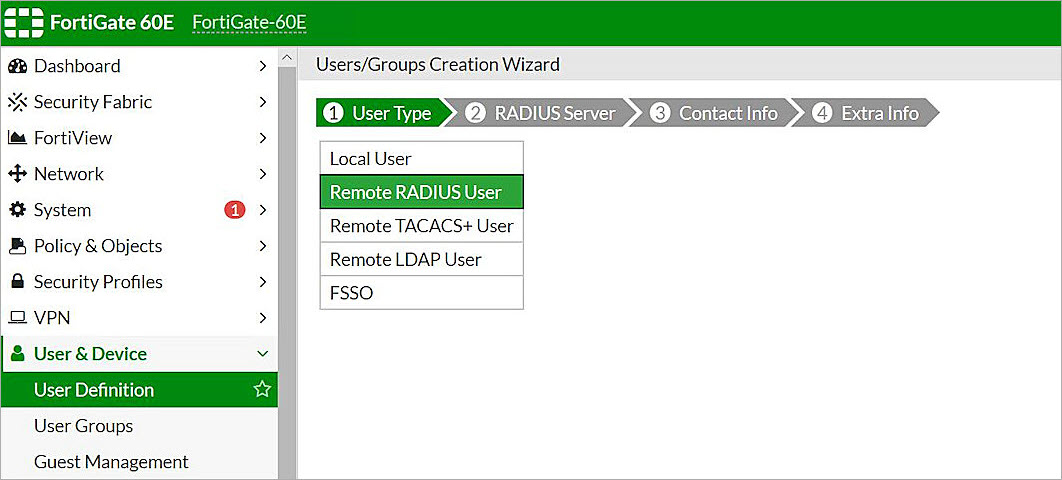Open Guest Management page
1062x480 pixels.
coord(139,462)
